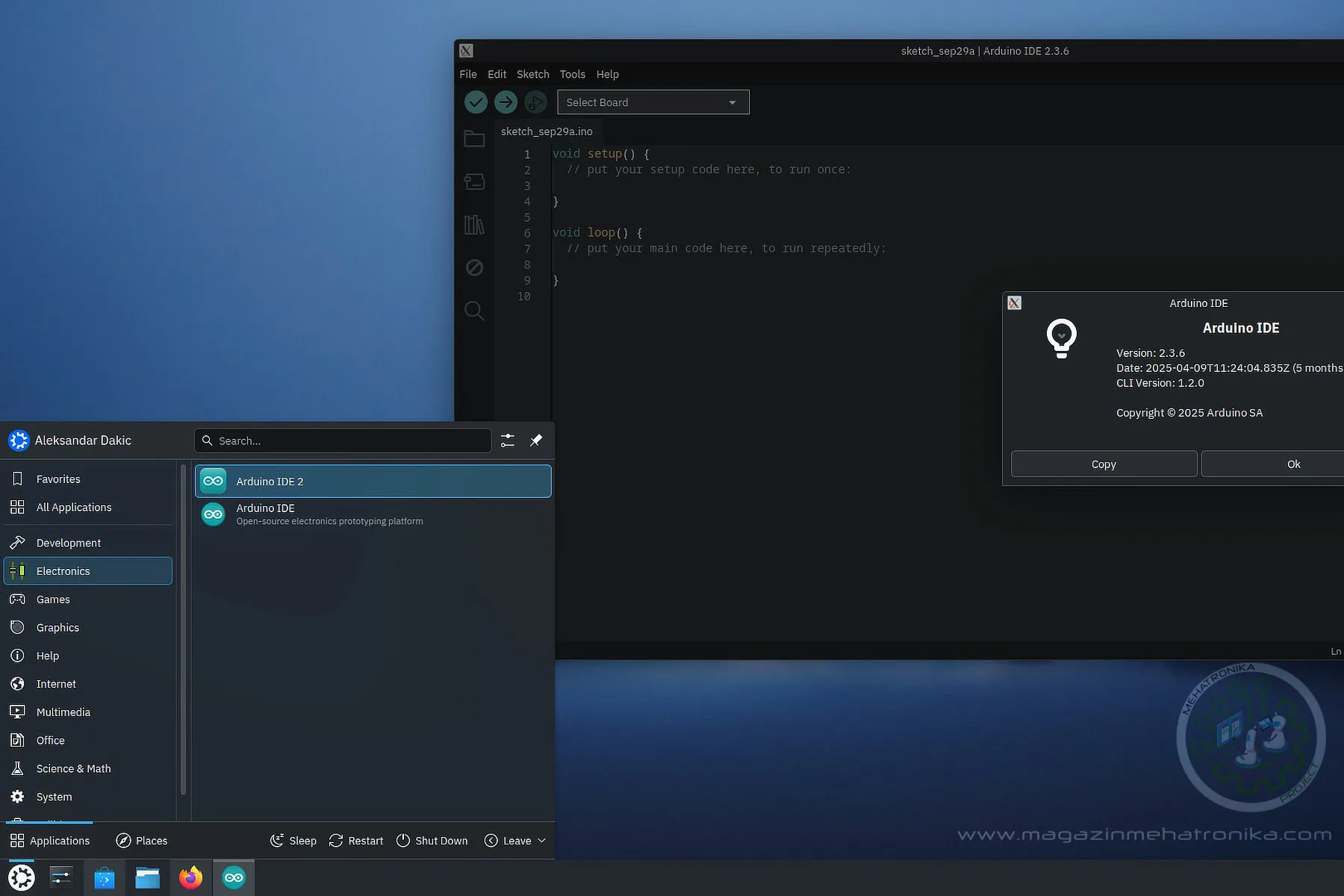Click the launcher category list scrollbar
Image resolution: width=1344 pixels, height=896 pixels.
tap(183, 629)
